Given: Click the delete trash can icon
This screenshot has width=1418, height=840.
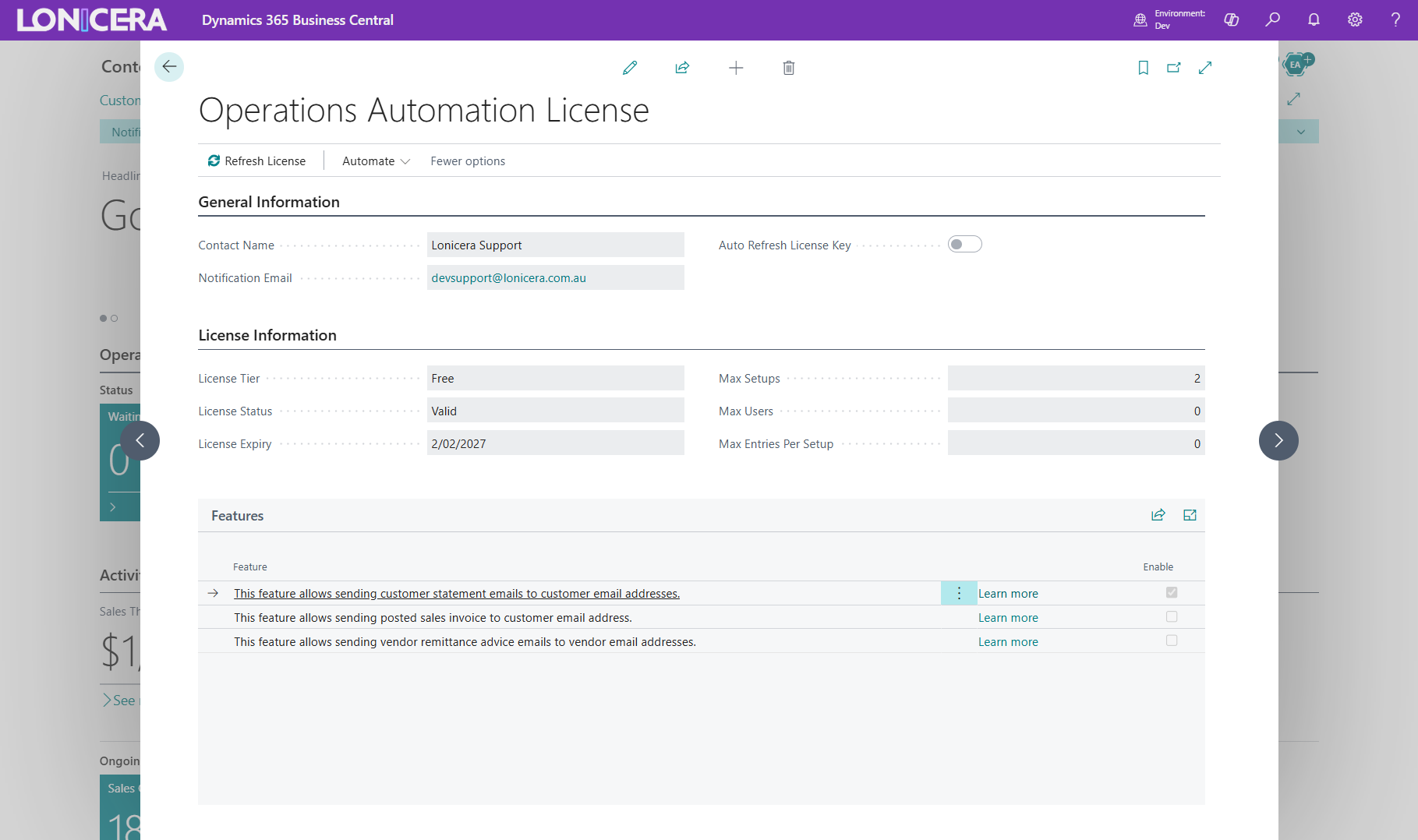Looking at the screenshot, I should (789, 68).
